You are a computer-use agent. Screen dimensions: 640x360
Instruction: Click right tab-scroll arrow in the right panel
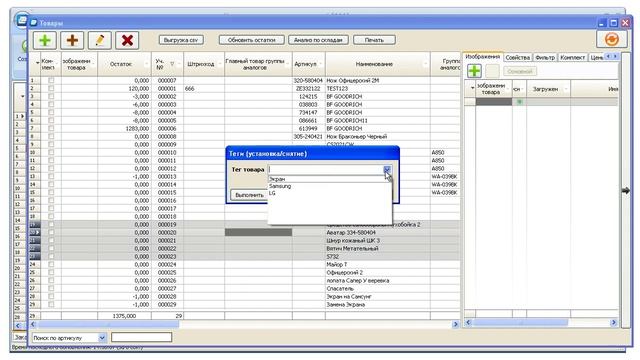coord(615,56)
